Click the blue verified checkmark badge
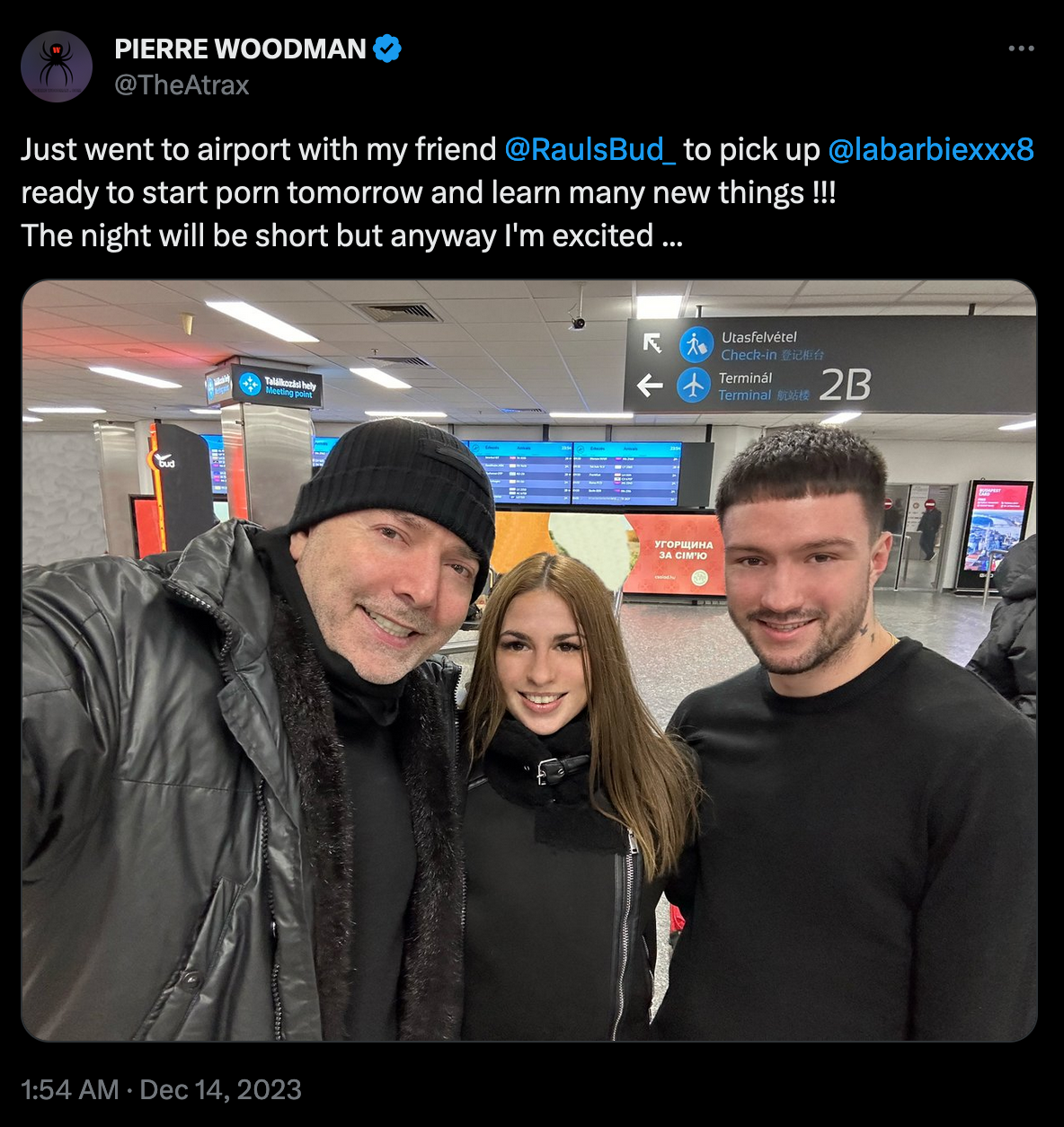The image size is (1064, 1127). 386,49
